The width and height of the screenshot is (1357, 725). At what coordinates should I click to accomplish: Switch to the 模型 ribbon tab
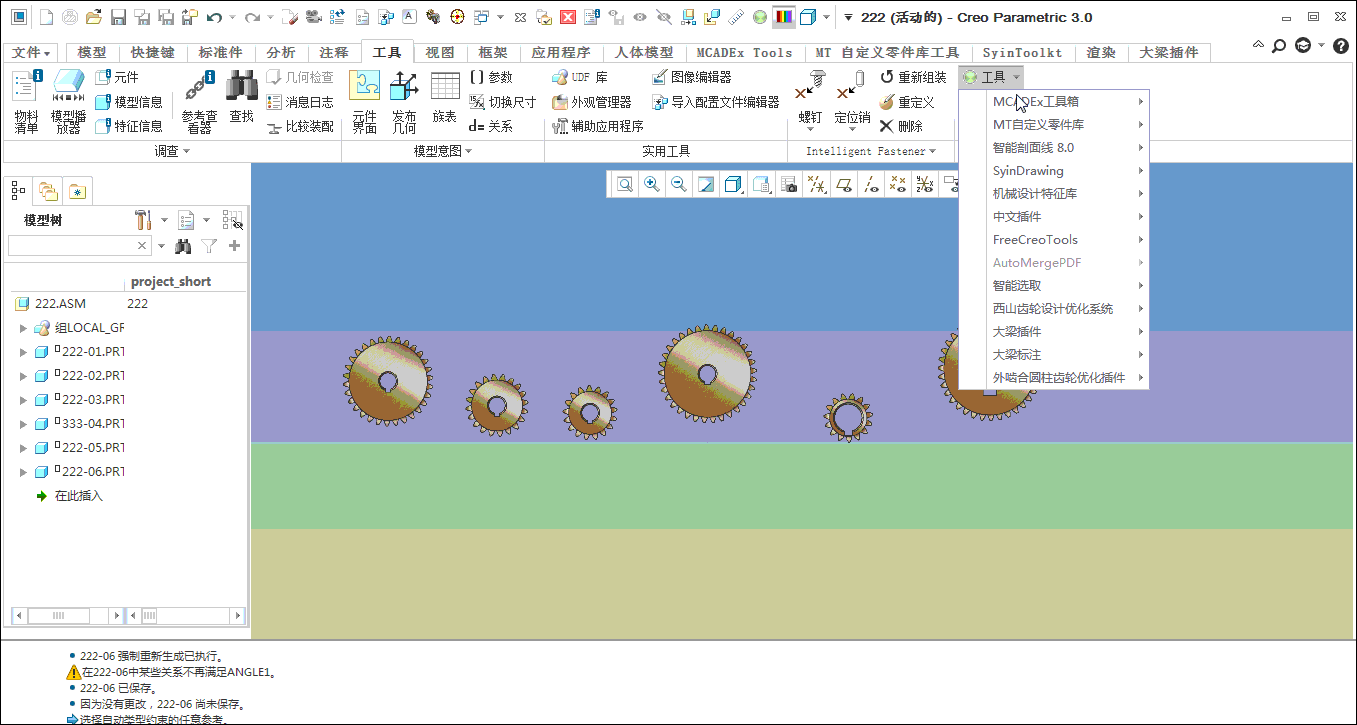click(92, 53)
